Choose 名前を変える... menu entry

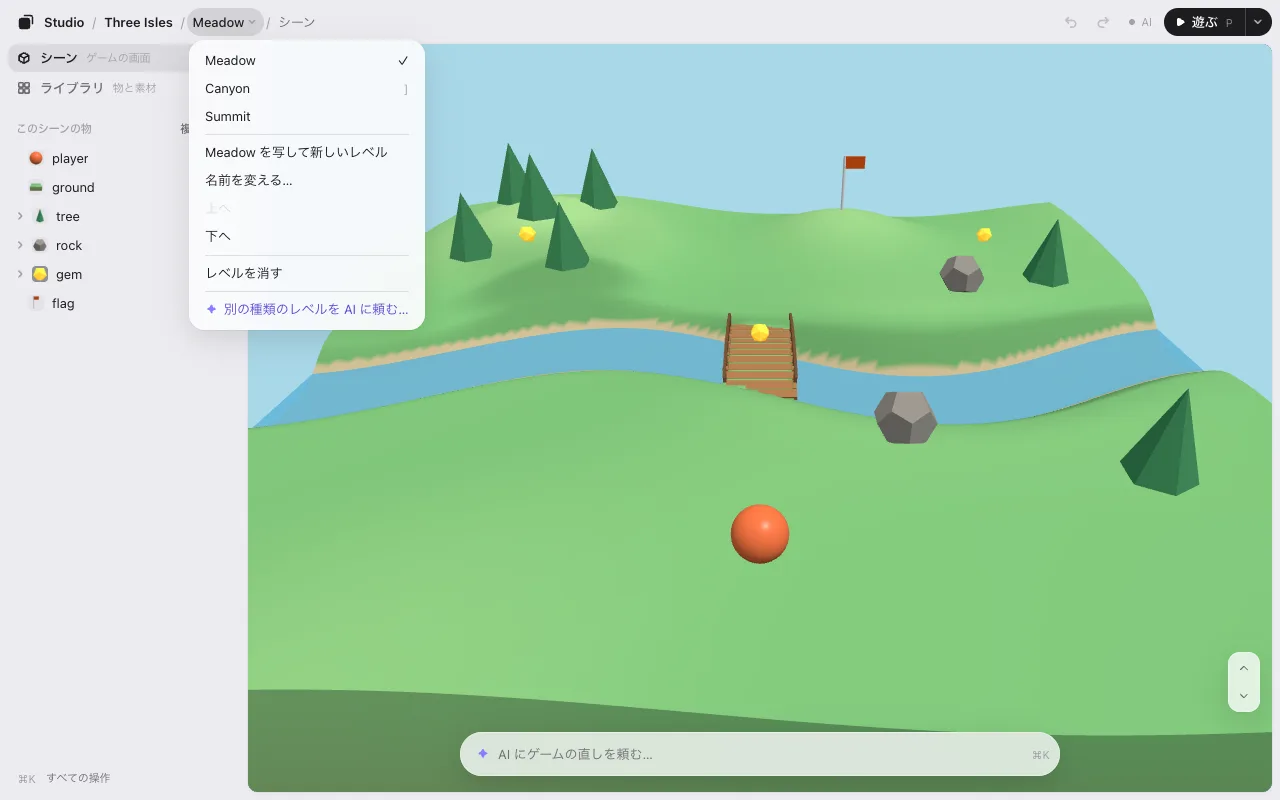tap(307, 181)
